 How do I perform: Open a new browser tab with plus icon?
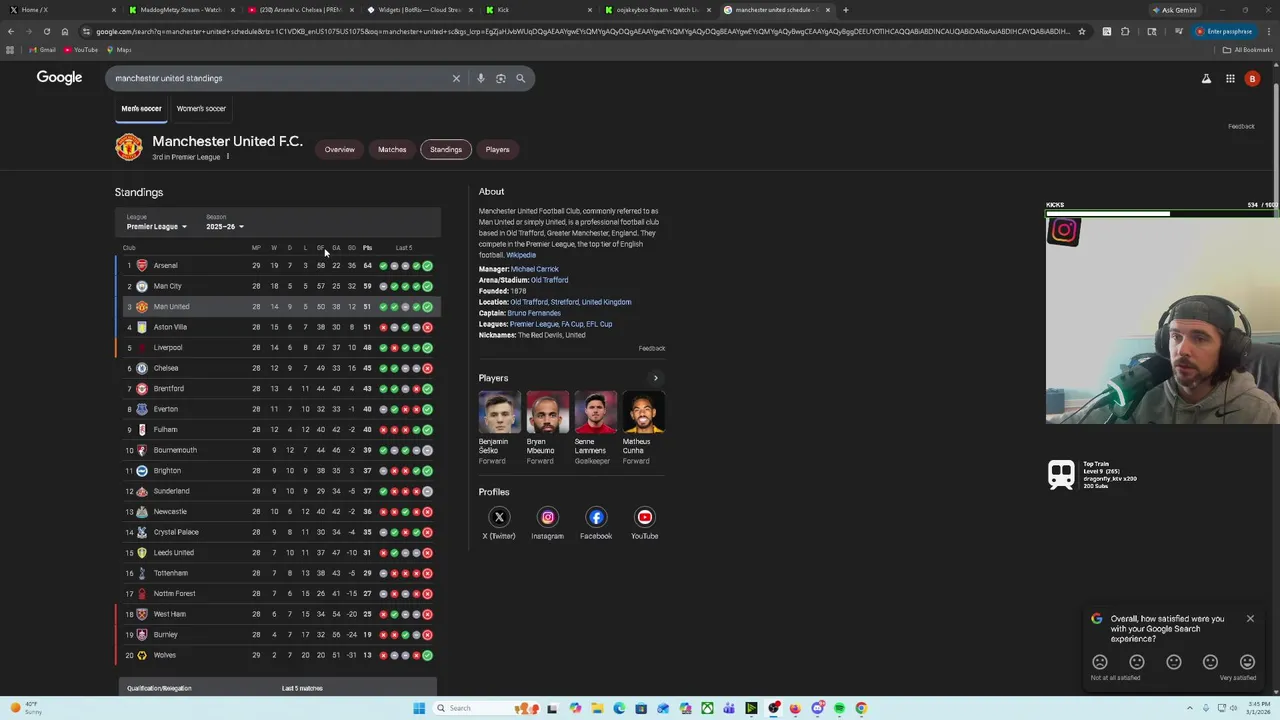(846, 10)
